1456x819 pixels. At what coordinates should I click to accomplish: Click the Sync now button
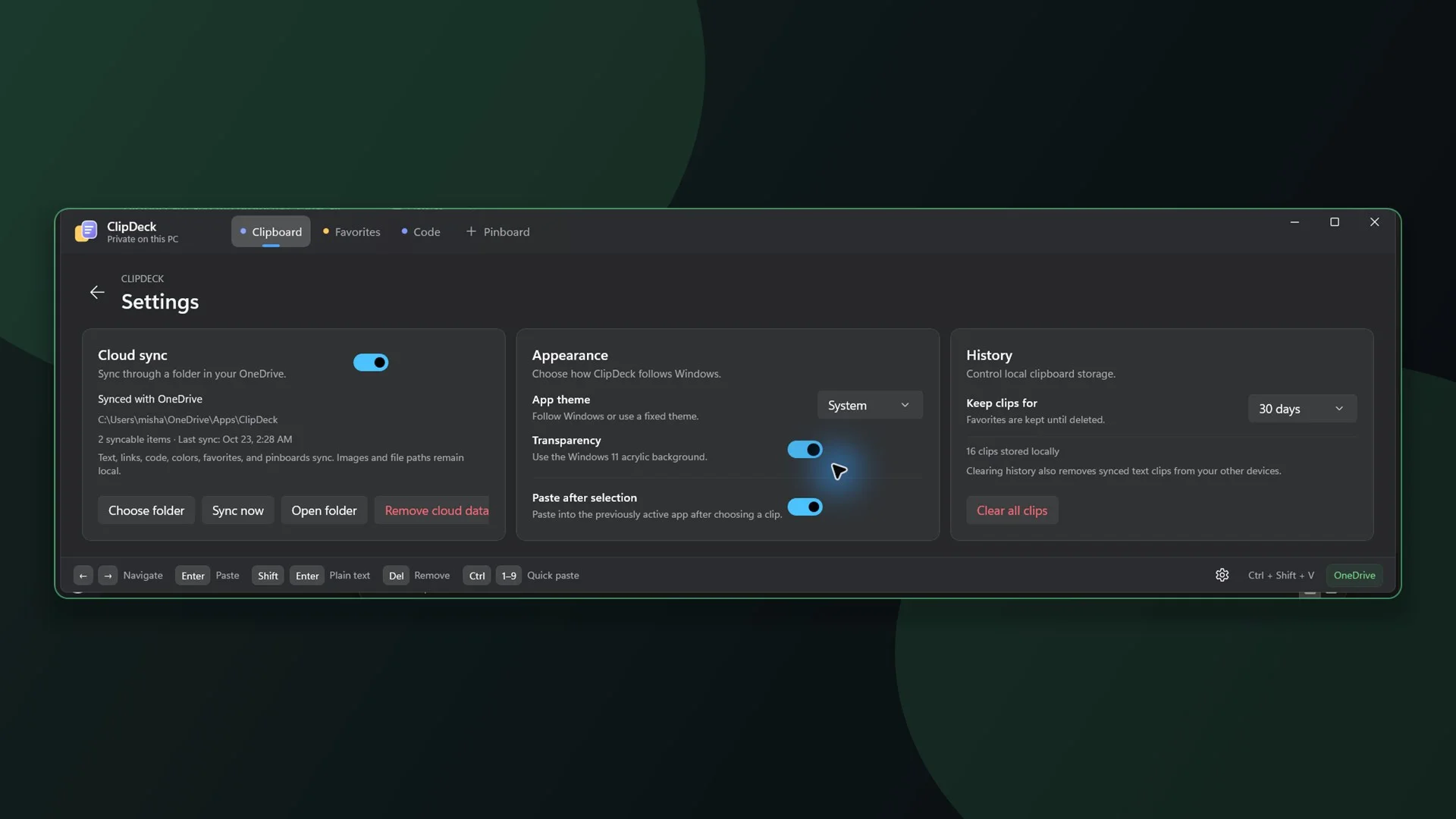(237, 510)
